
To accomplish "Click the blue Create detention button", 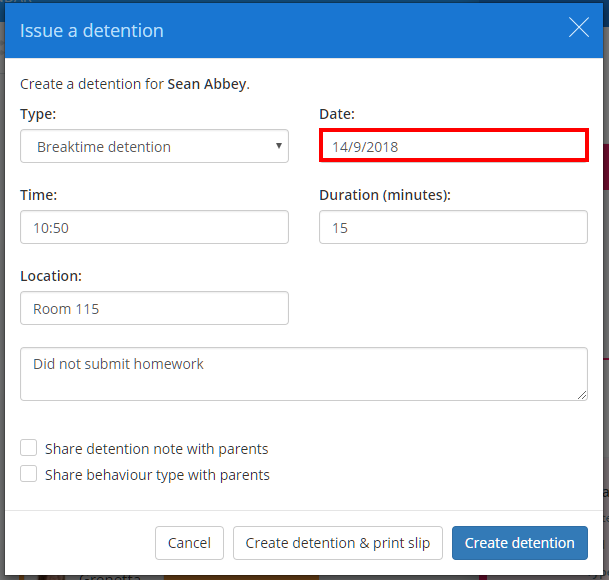I will click(x=520, y=543).
